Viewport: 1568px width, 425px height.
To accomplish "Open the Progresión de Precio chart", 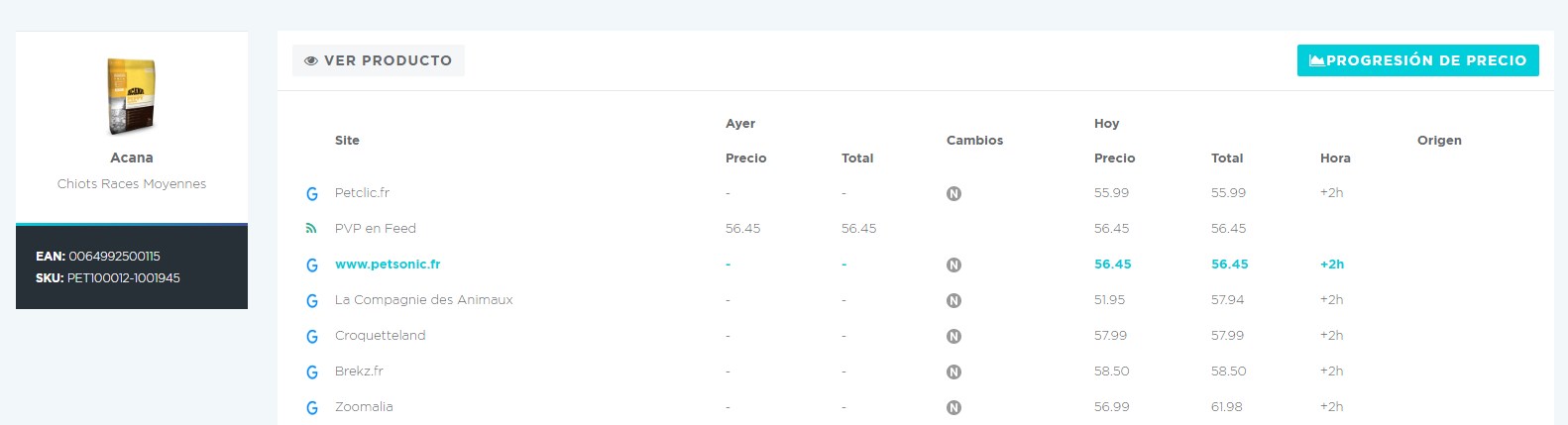I will point(1417,60).
